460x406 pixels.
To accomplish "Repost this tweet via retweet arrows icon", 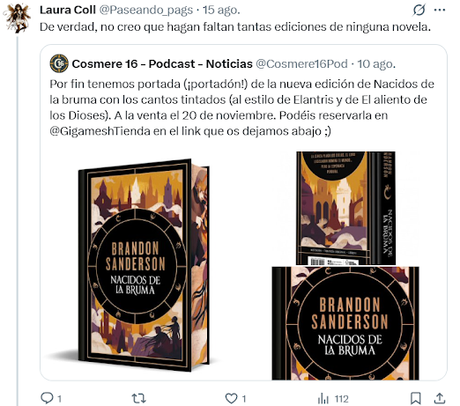I will click(139, 398).
